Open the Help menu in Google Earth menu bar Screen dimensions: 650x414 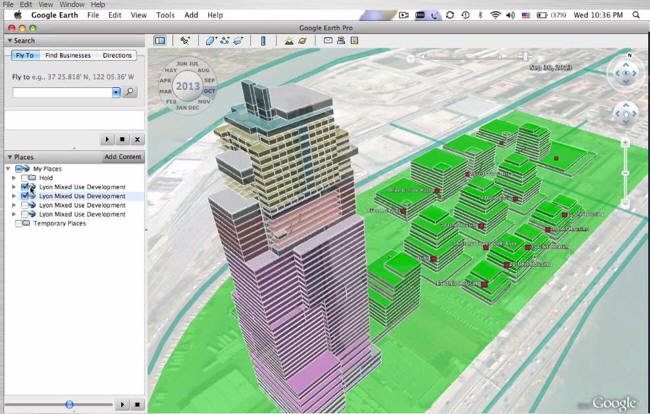tap(215, 15)
